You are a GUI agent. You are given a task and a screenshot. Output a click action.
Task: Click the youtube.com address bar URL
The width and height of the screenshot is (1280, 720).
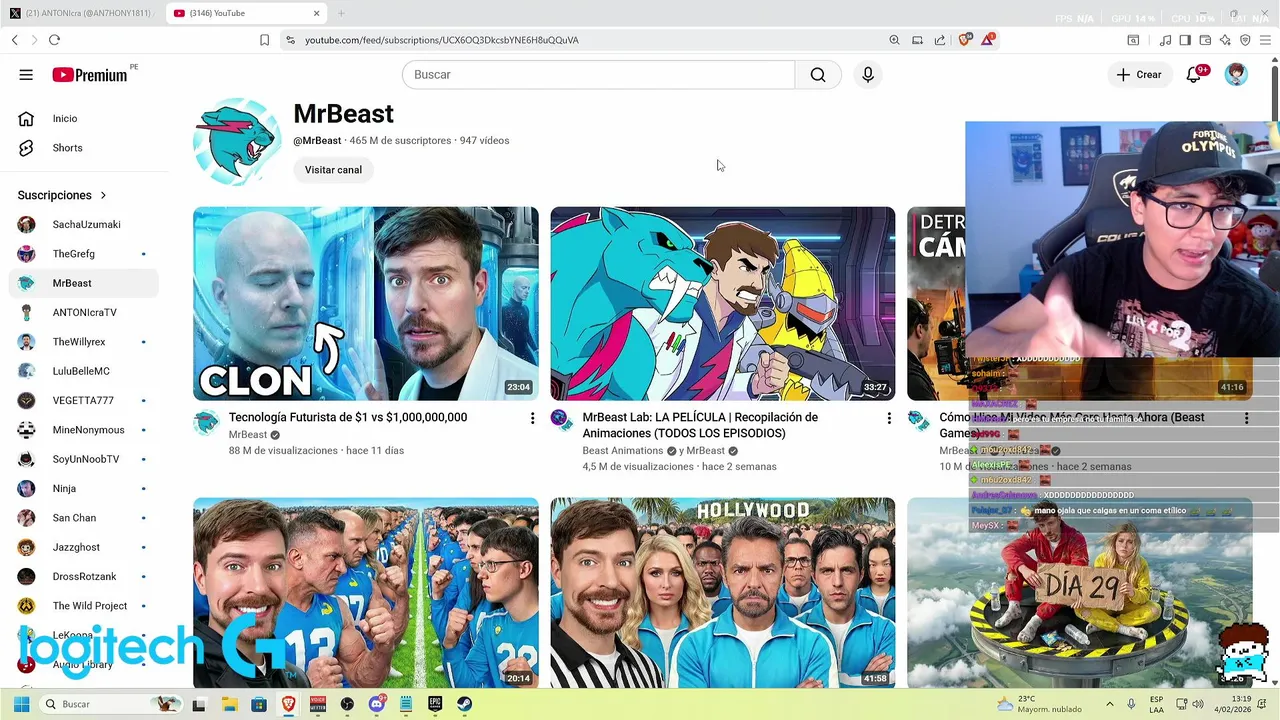pos(442,40)
